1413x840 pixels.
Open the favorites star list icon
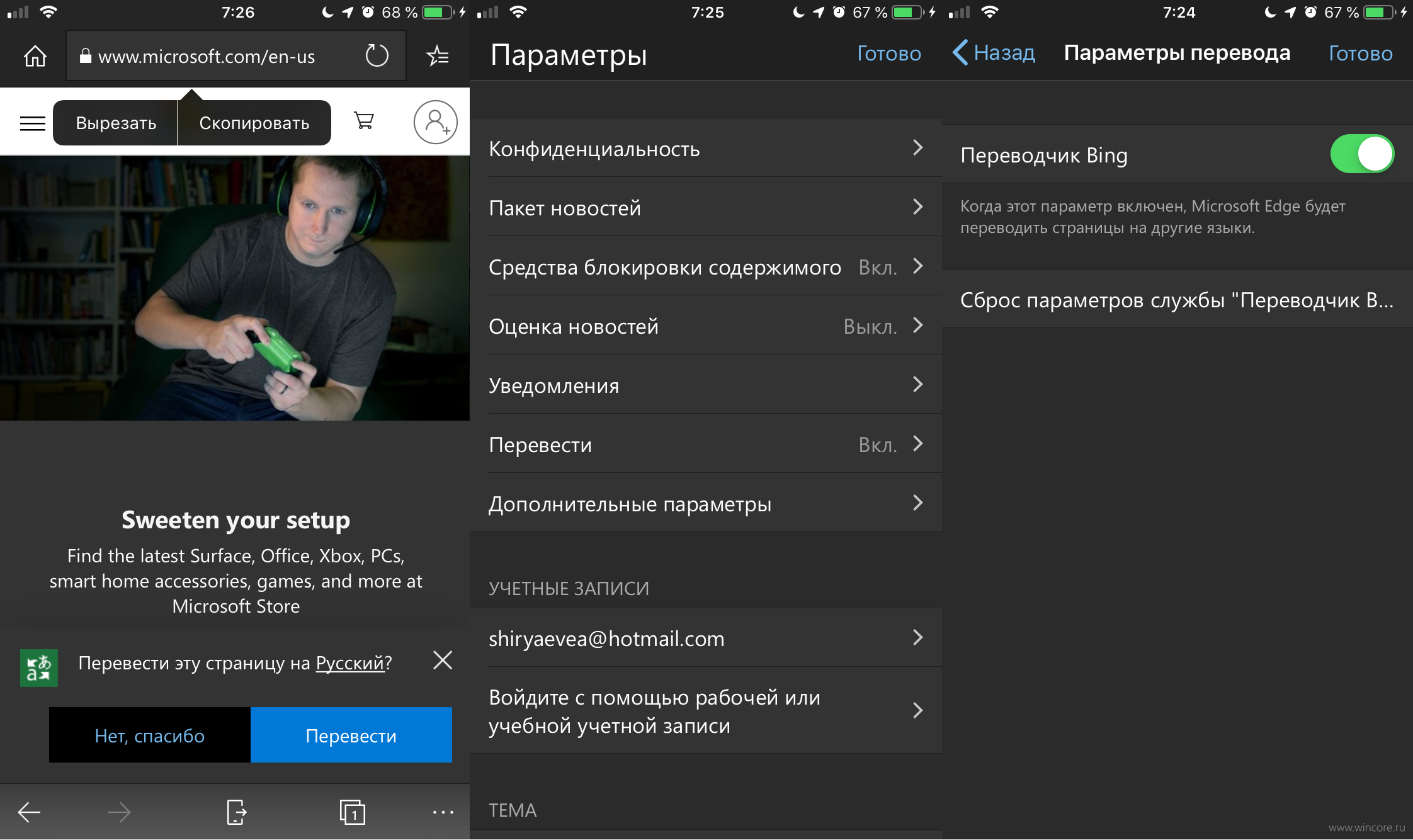pos(438,56)
